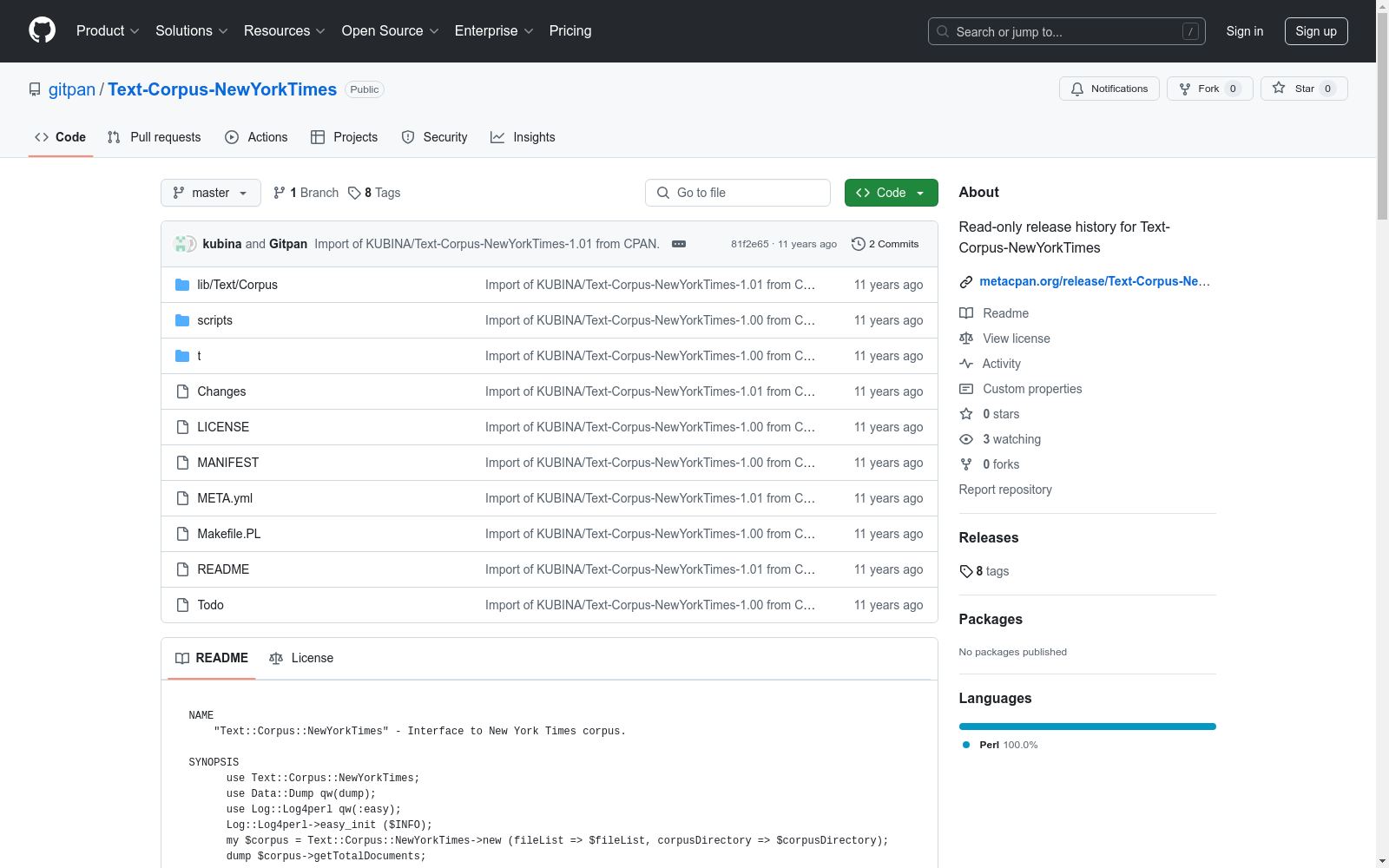Open the Pull requests tab
This screenshot has height=868, width=1389.
tap(155, 137)
